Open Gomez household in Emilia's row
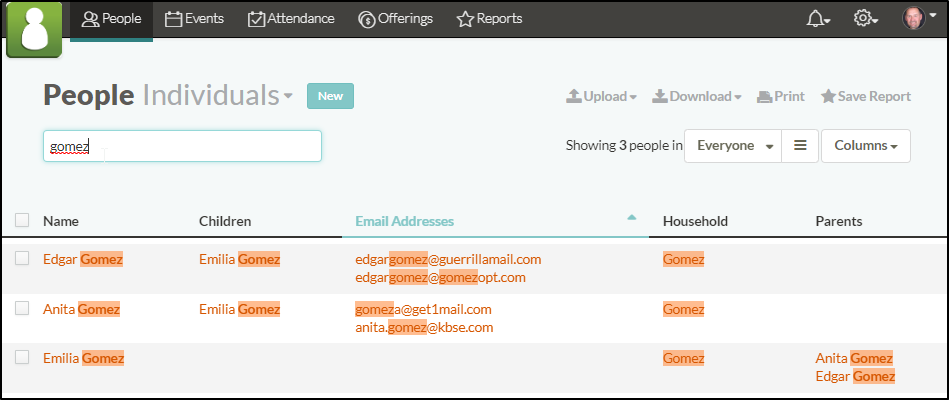 pyautogui.click(x=684, y=359)
